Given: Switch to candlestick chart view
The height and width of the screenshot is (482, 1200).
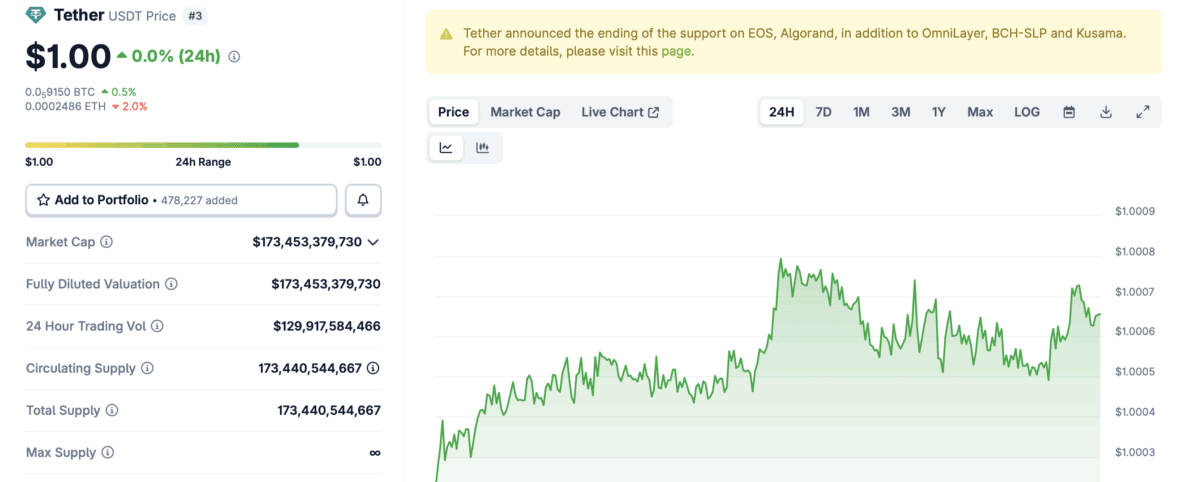Looking at the screenshot, I should point(483,148).
